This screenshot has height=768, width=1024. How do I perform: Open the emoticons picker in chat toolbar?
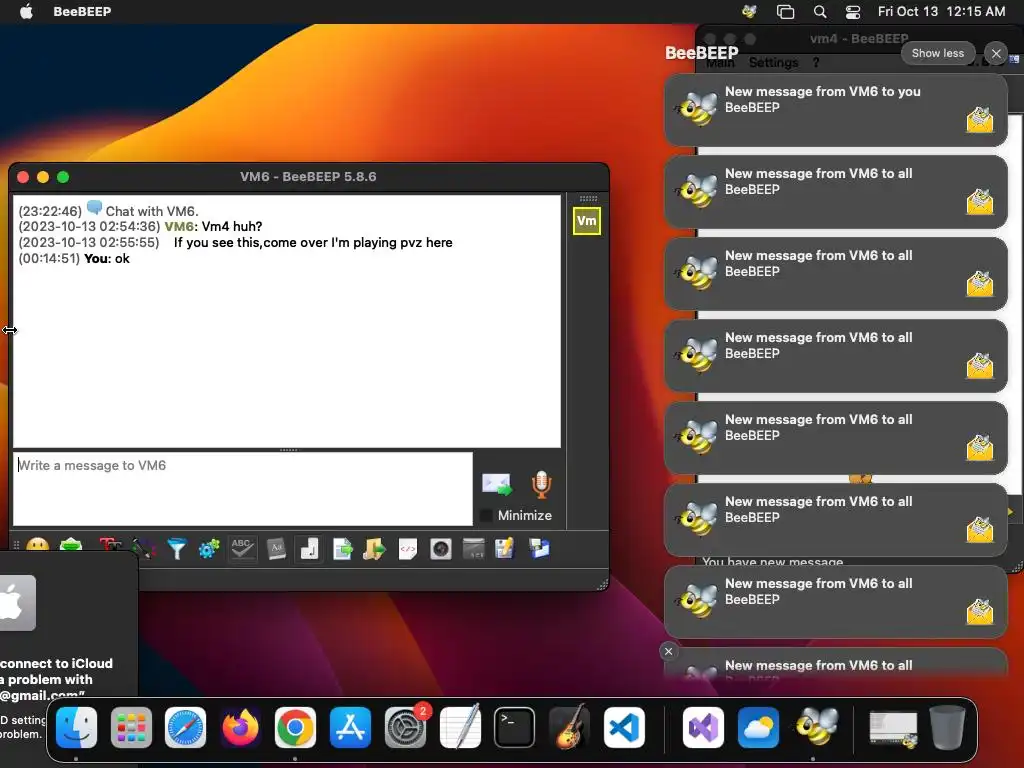pos(38,546)
